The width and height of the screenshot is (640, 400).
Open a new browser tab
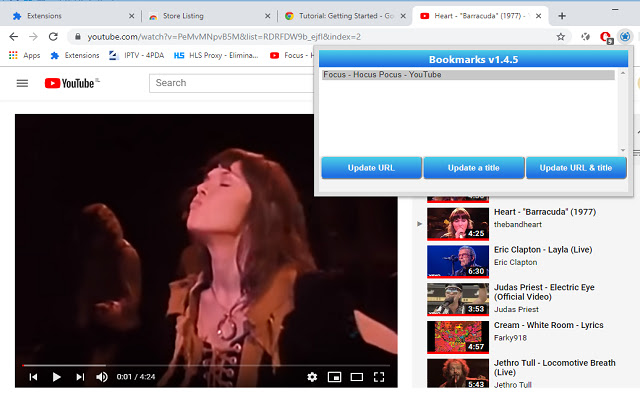[x=562, y=16]
